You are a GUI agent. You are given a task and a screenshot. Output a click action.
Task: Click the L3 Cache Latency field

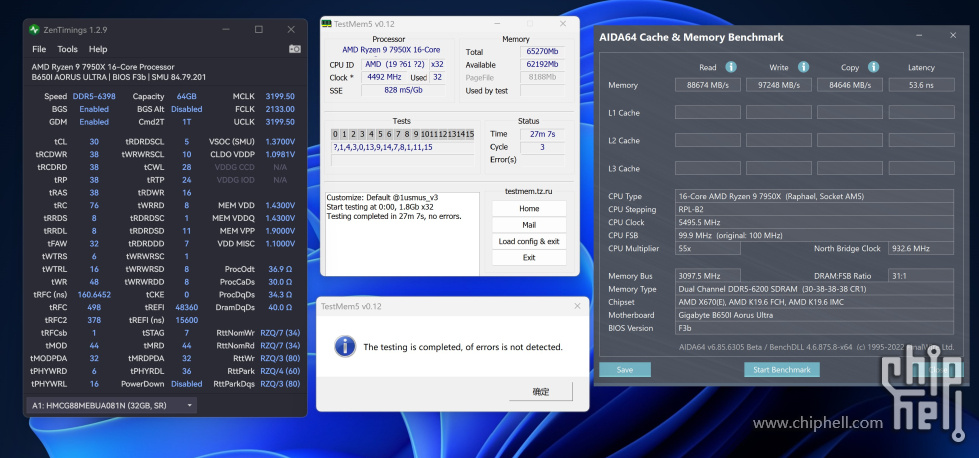922,168
